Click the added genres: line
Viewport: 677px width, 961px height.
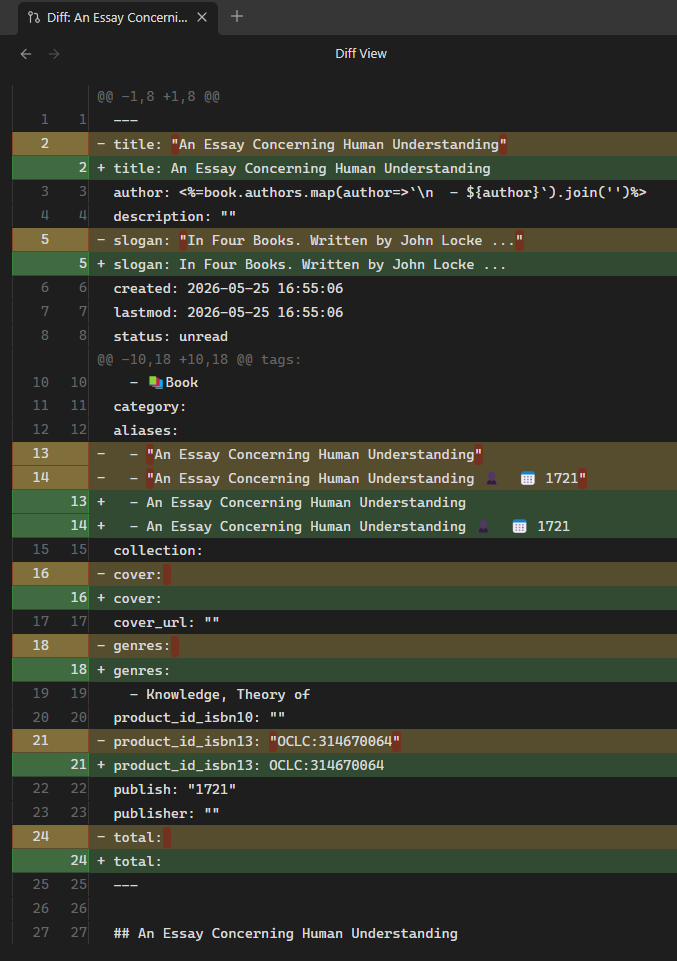(344, 670)
